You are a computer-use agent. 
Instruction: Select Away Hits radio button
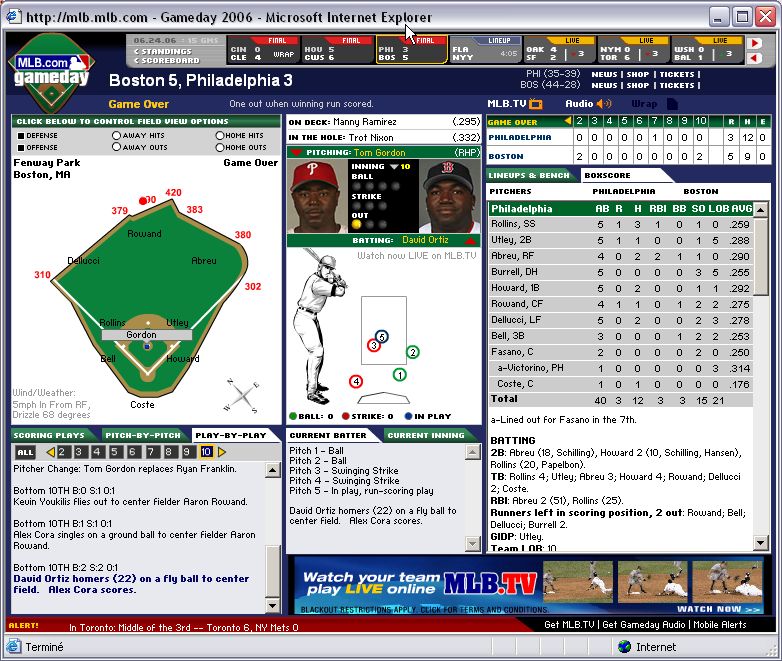116,135
